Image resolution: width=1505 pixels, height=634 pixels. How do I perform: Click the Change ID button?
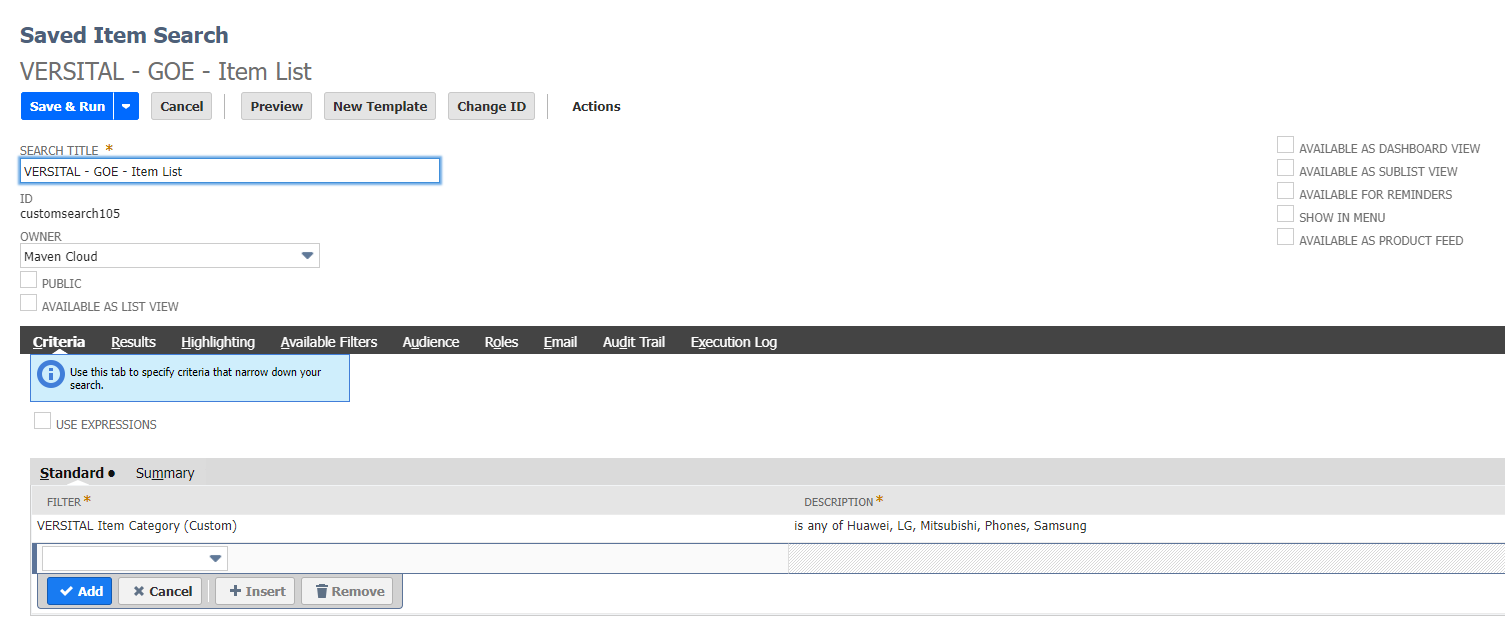click(491, 106)
